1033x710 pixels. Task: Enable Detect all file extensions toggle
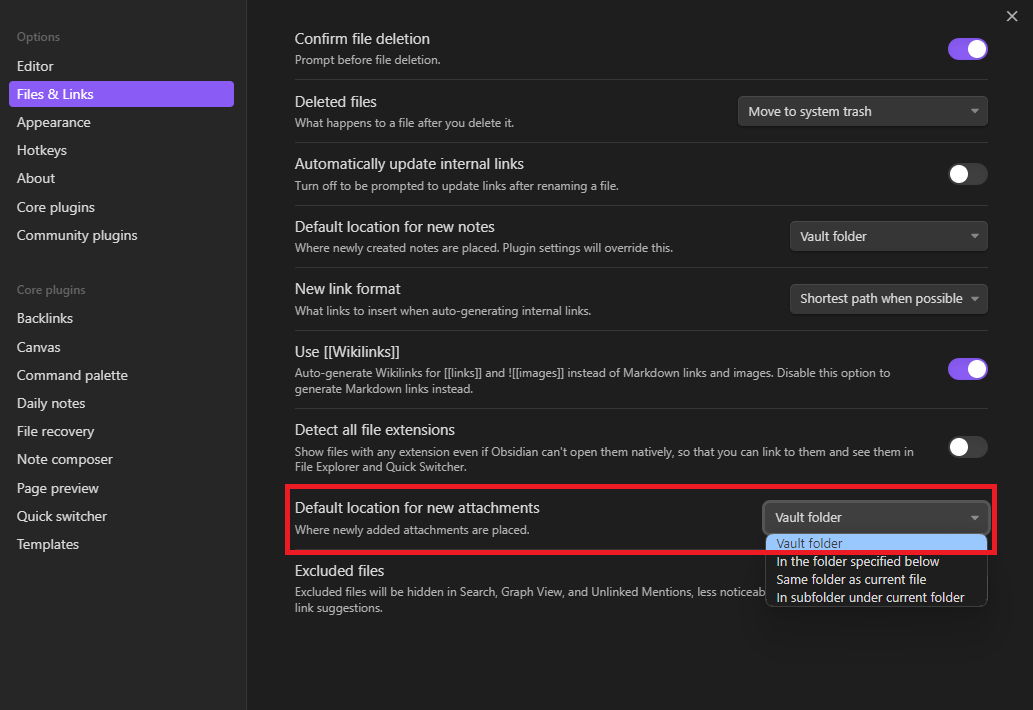967,447
